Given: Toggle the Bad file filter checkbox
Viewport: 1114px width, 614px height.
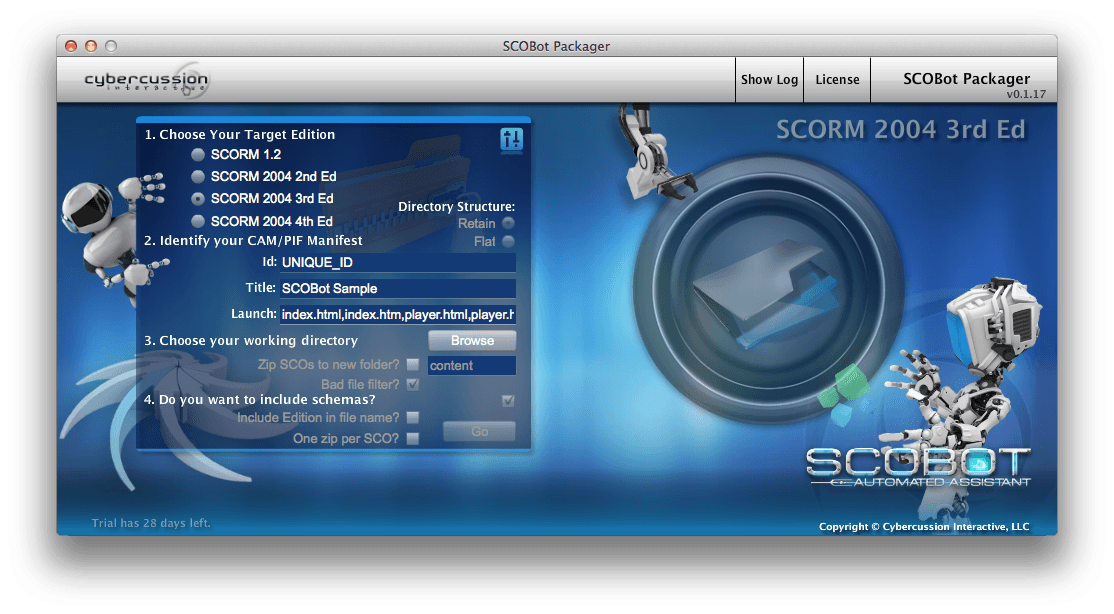Looking at the screenshot, I should pos(413,384).
